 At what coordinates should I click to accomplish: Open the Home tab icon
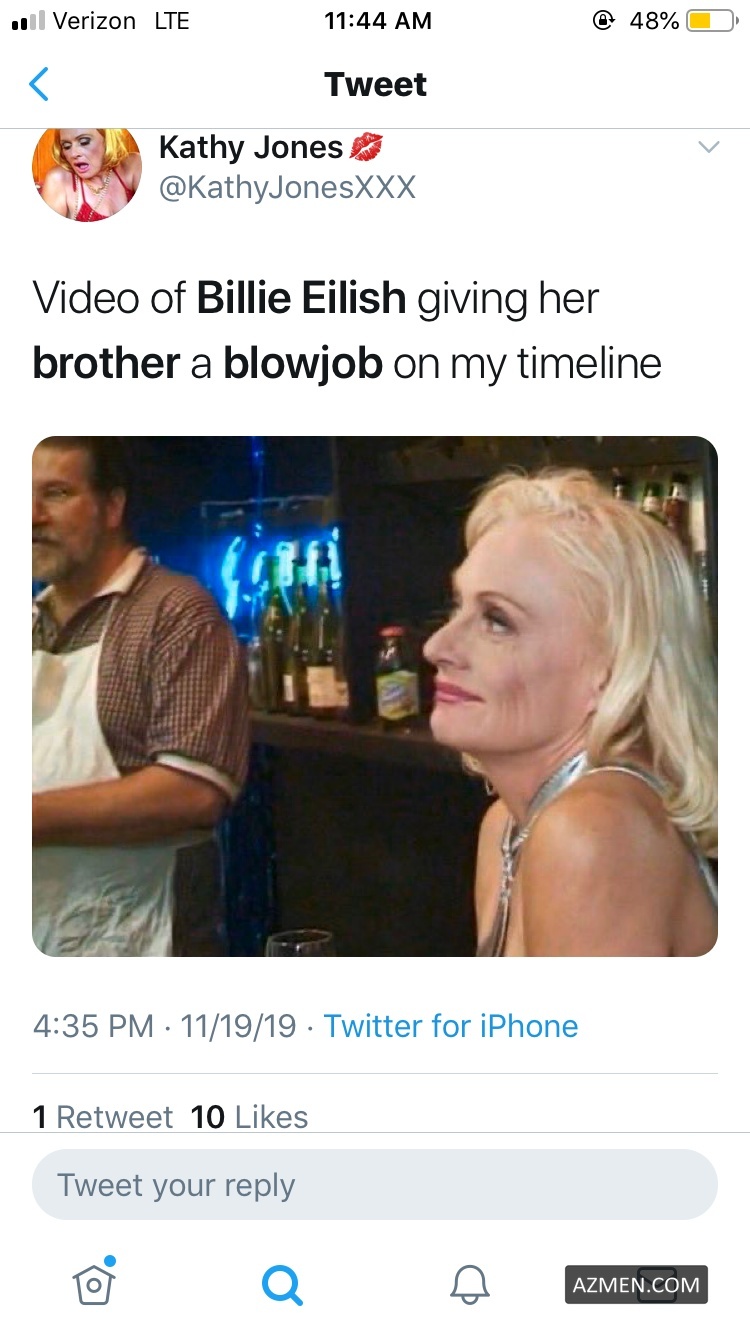pos(94,1282)
